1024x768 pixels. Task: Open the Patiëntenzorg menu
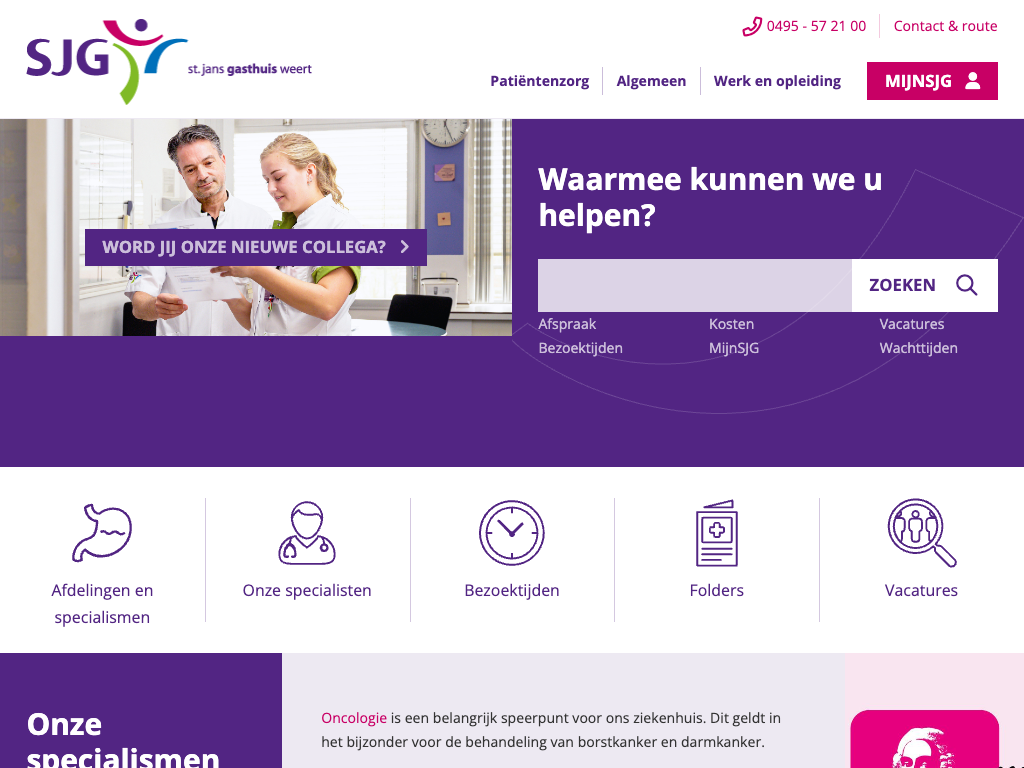coord(539,81)
